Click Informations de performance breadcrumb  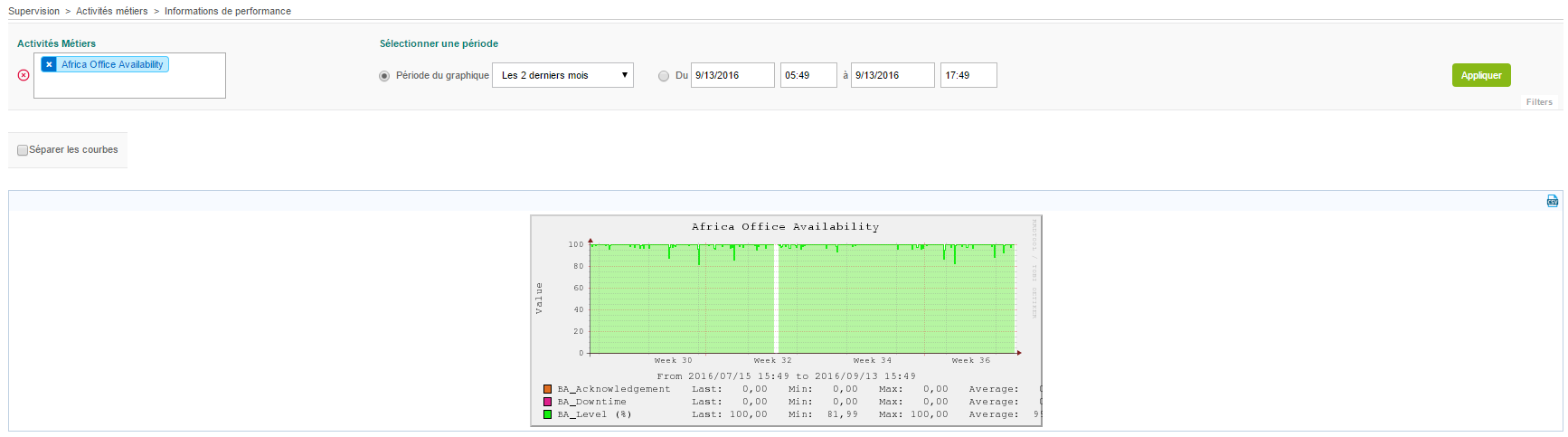coord(228,11)
